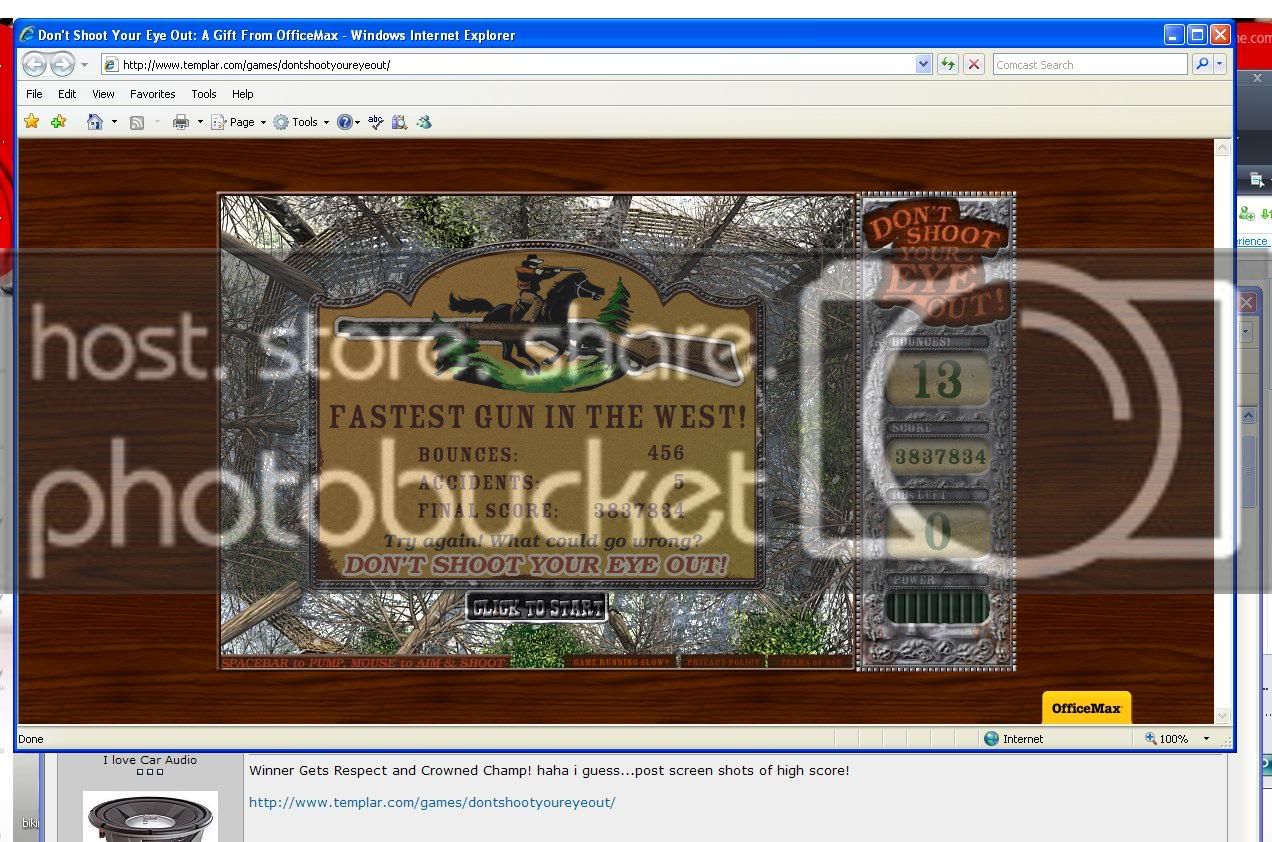
Task: Open the Page toolbar menu
Action: coord(239,122)
